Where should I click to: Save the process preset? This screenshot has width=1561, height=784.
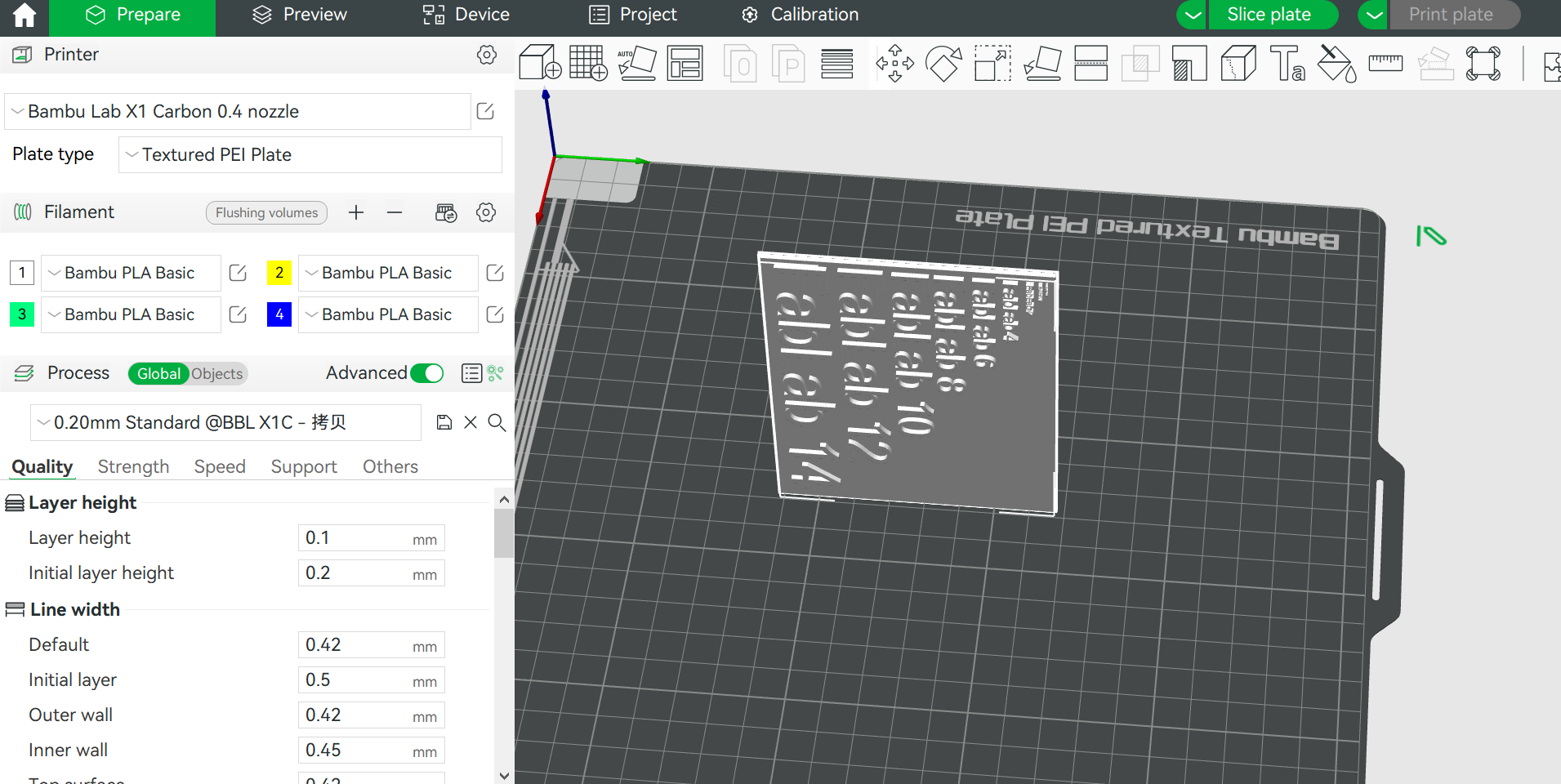[444, 422]
